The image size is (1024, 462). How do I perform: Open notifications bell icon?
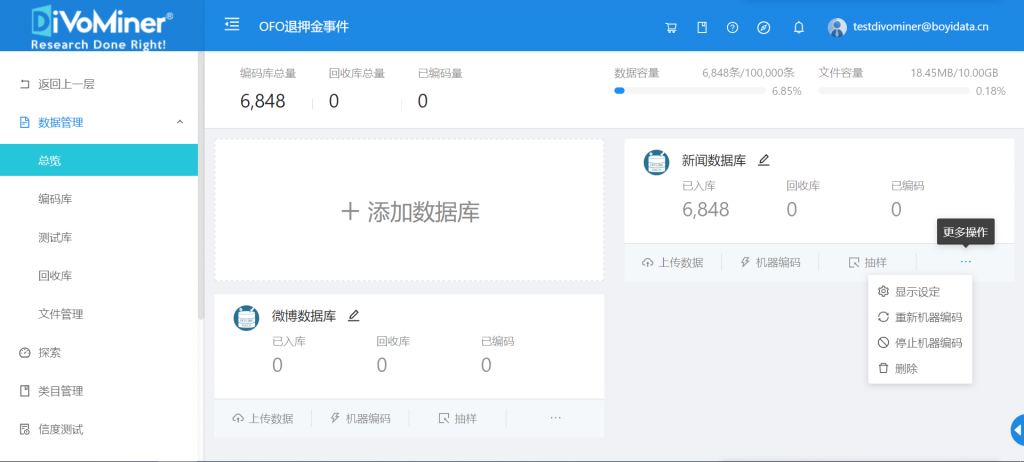(x=798, y=27)
